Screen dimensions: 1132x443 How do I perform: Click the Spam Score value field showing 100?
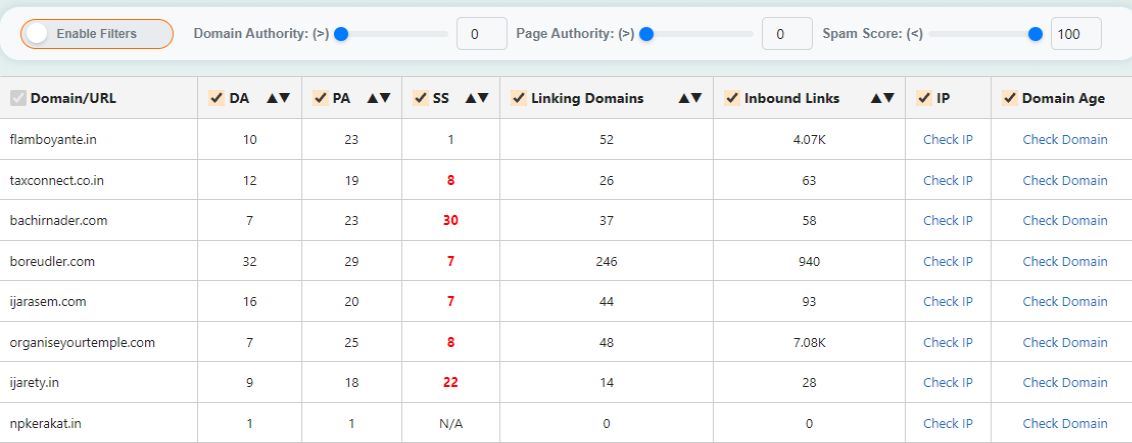click(1075, 34)
